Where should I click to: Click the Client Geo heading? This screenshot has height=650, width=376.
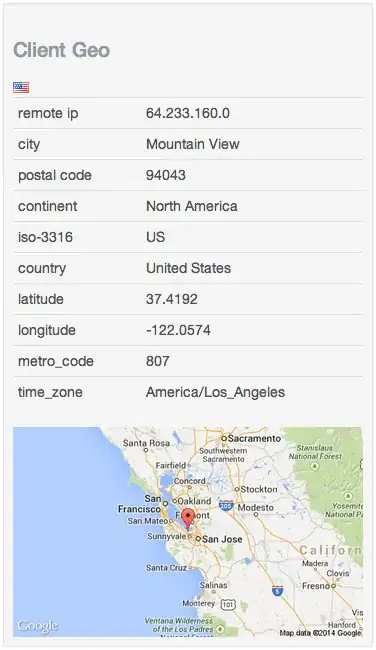coord(61,50)
